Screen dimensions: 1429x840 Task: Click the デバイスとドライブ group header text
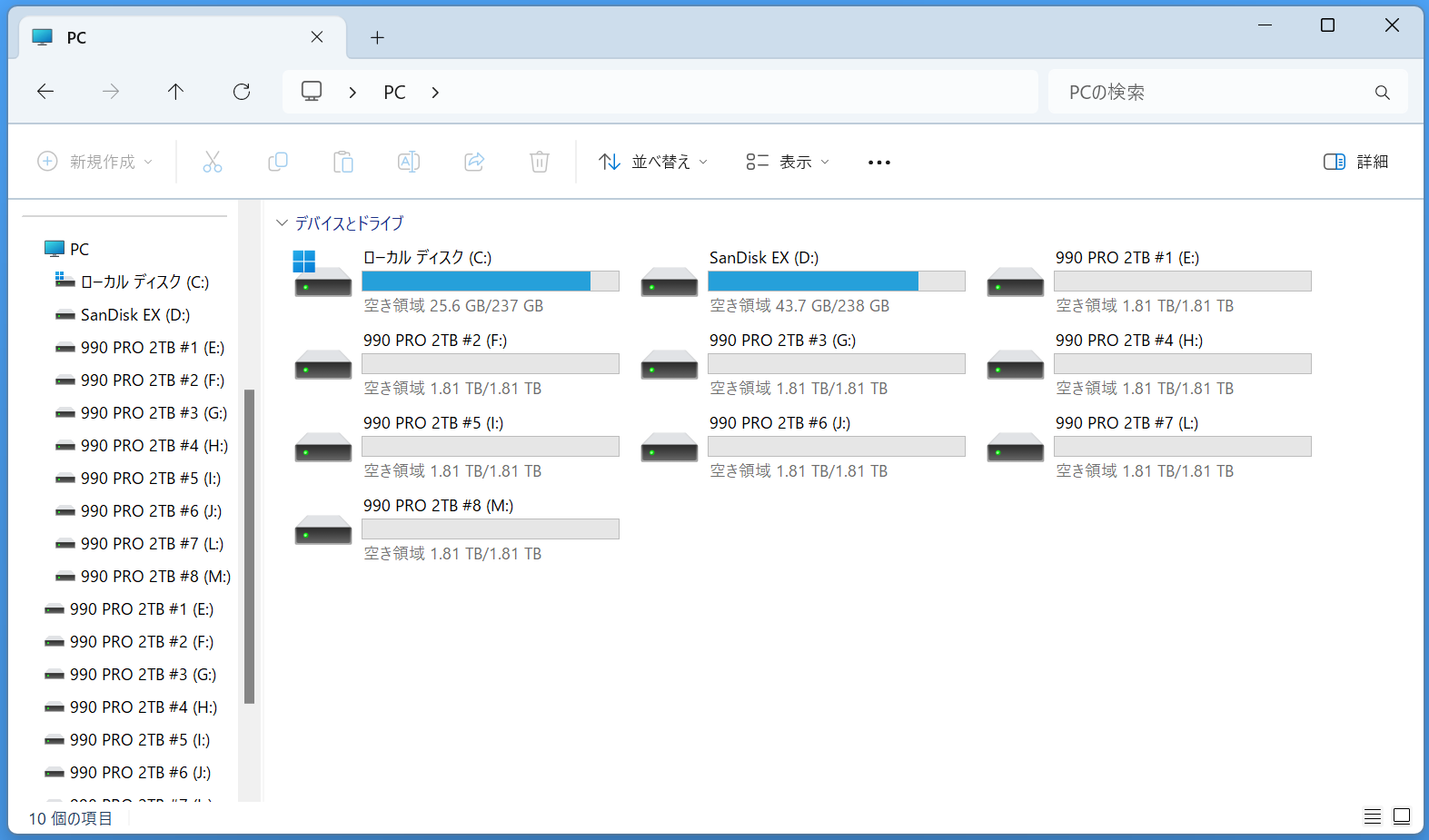tap(350, 223)
